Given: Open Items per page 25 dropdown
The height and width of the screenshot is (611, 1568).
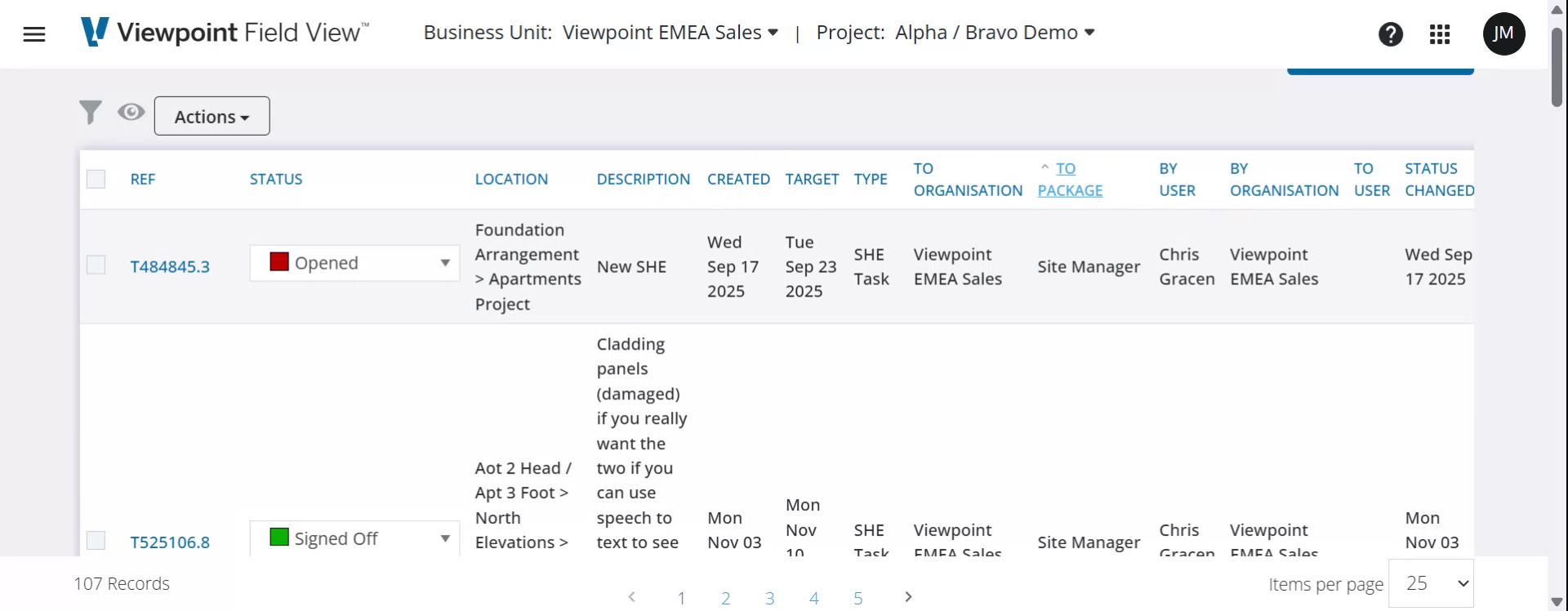Looking at the screenshot, I should 1431,583.
